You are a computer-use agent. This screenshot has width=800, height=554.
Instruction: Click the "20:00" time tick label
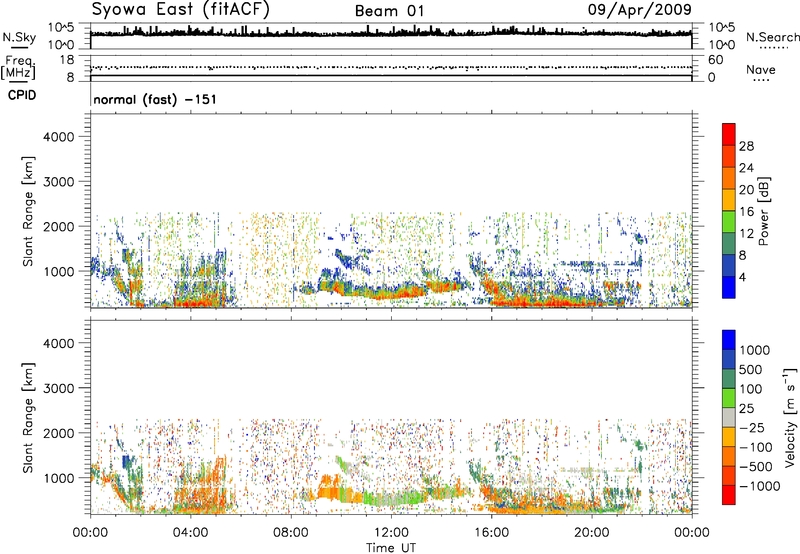pos(591,533)
